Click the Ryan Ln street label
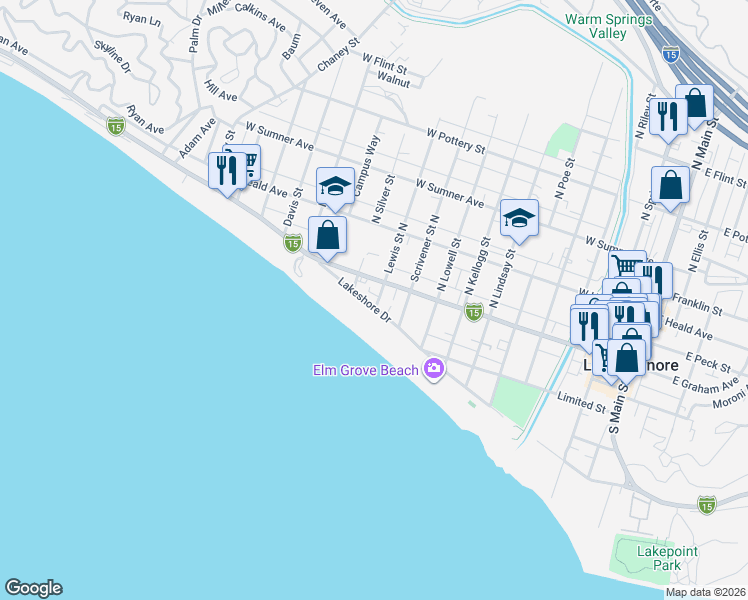This screenshot has height=600, width=748. click(x=142, y=19)
